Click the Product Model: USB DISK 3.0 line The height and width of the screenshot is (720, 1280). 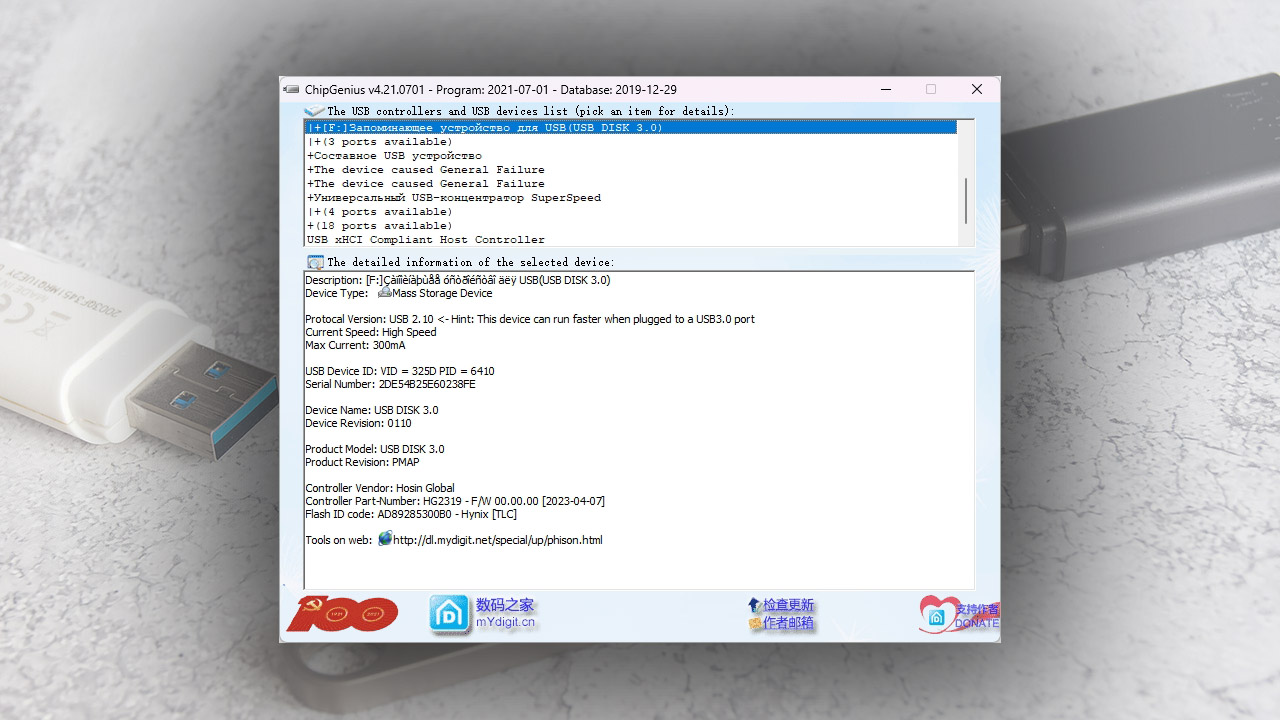point(375,449)
